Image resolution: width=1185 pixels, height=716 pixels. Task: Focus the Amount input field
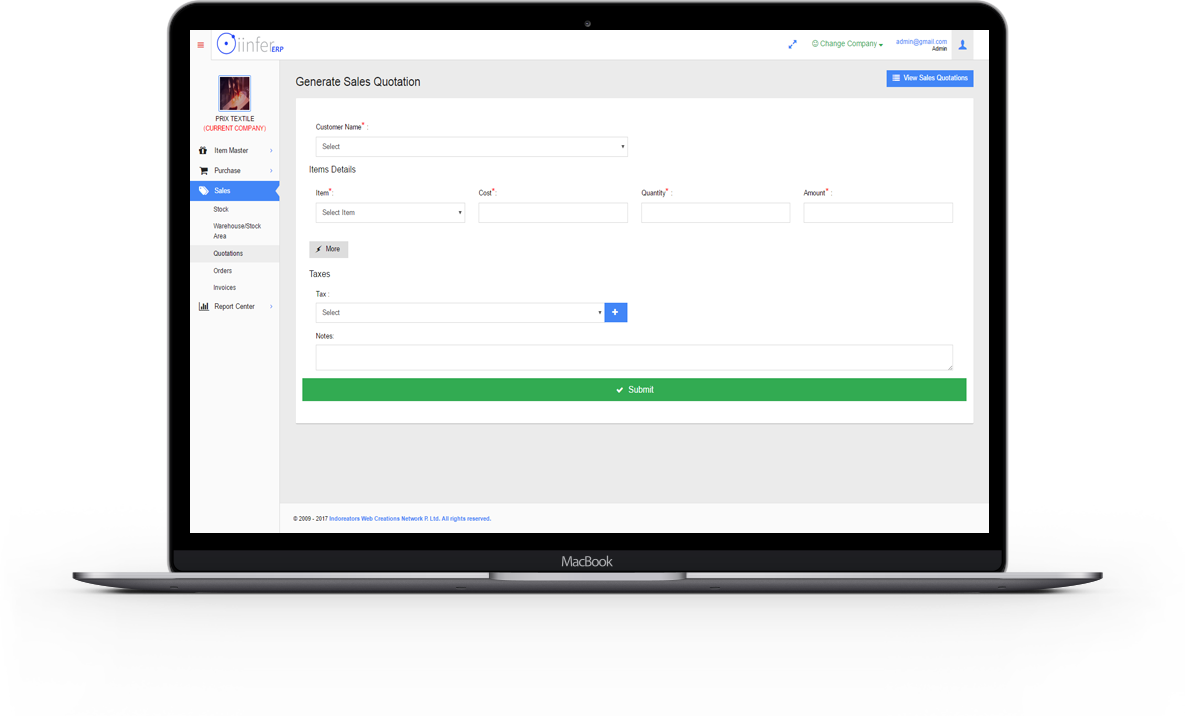tap(877, 212)
